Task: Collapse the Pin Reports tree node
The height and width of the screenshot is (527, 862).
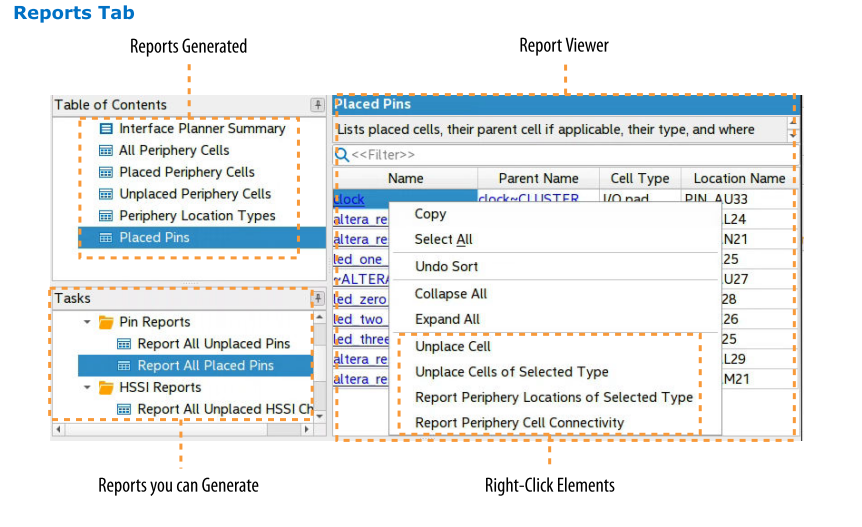Action: point(87,322)
